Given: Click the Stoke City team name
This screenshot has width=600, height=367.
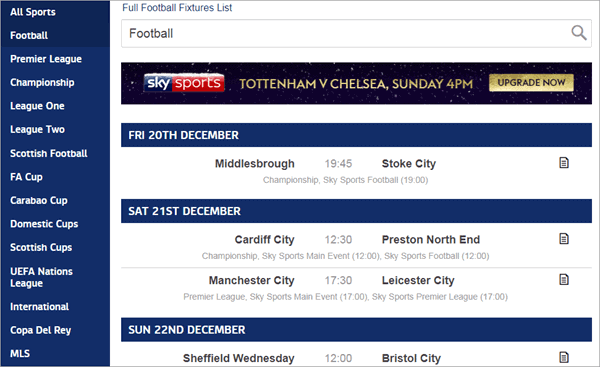Looking at the screenshot, I should pyautogui.click(x=409, y=164).
